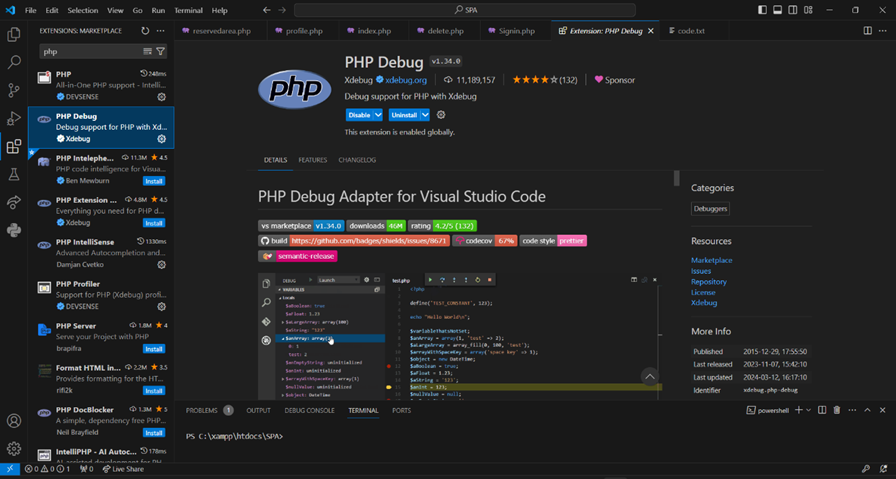Open settings gear beside Uninstall button
896x479 pixels.
coord(441,115)
